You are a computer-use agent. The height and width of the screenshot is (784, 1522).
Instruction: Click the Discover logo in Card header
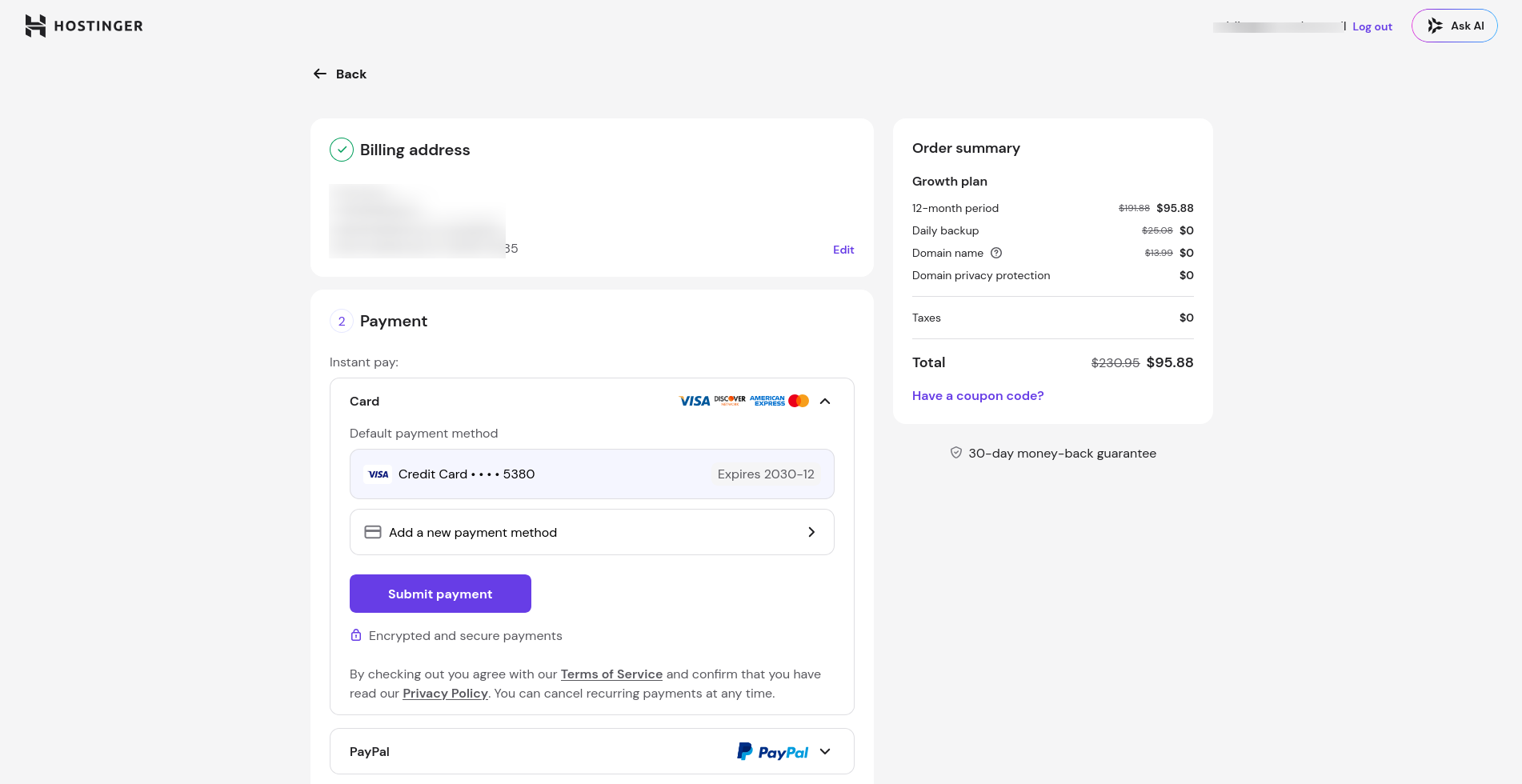(x=730, y=400)
